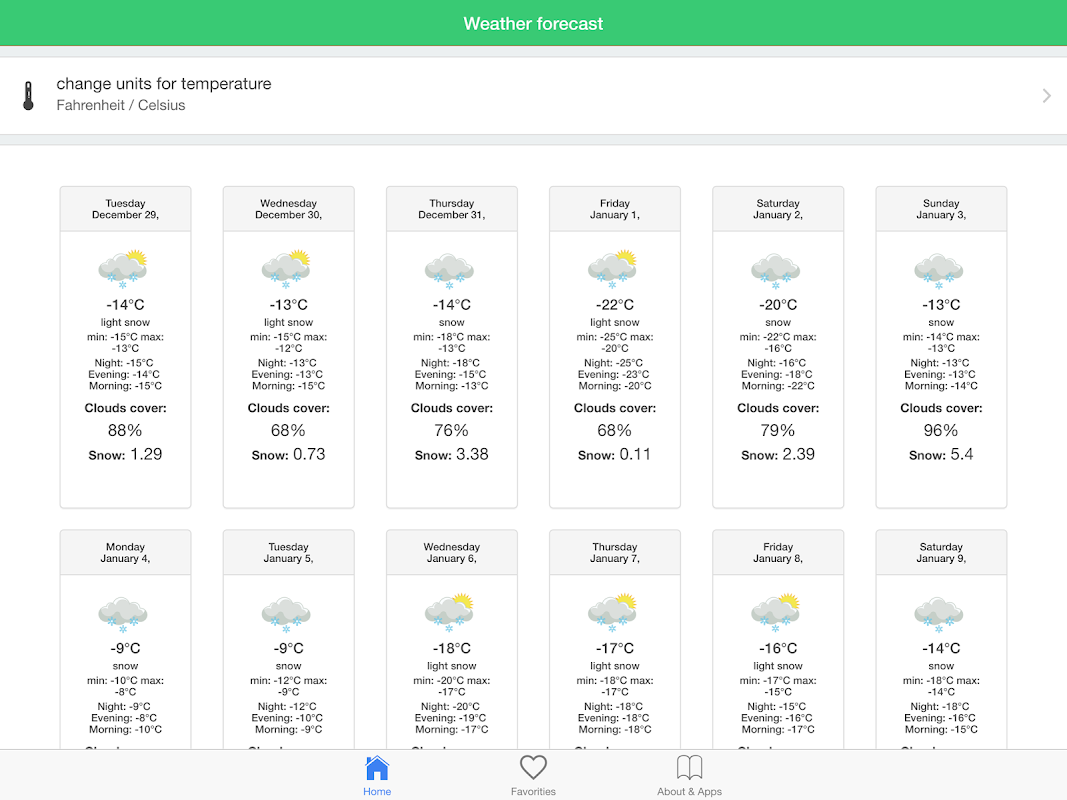Select the Monday January 4 card header
The image size is (1067, 800).
tap(125, 552)
